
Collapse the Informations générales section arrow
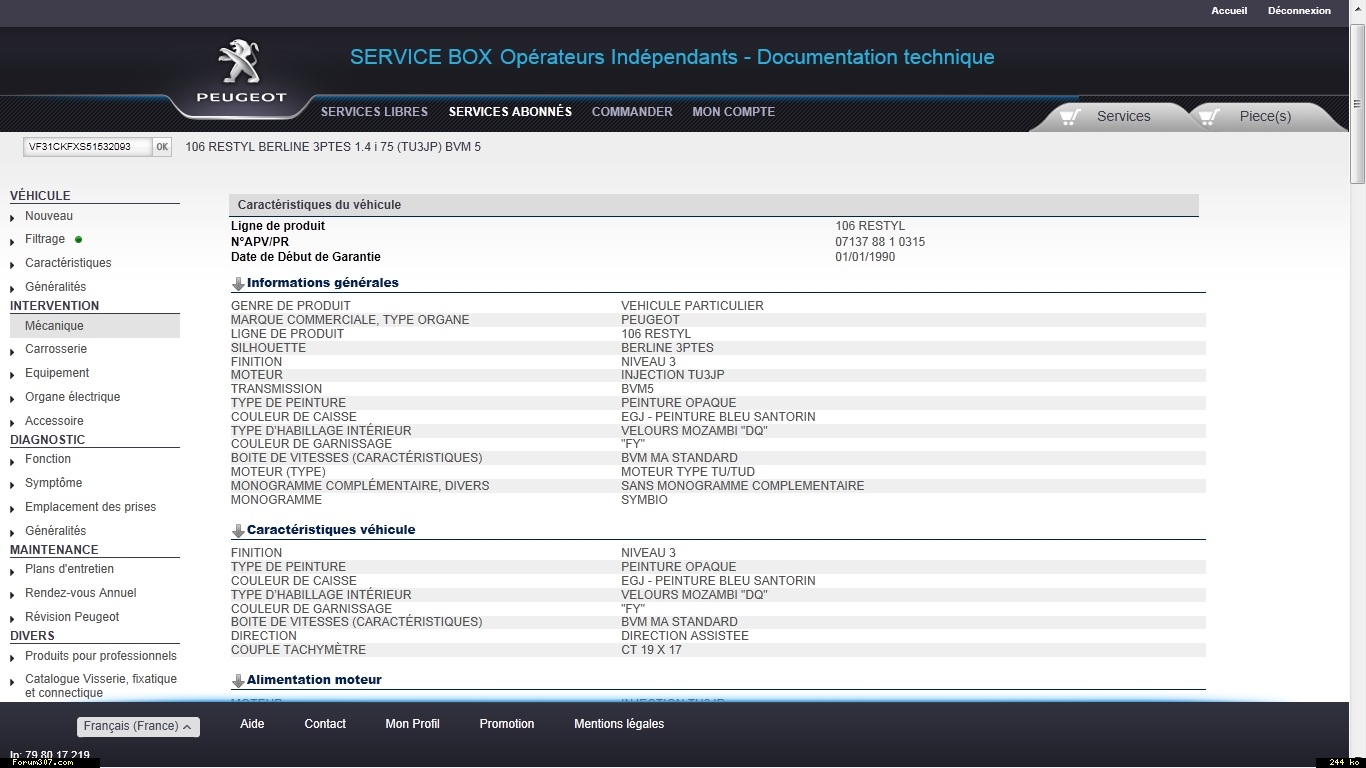pyautogui.click(x=238, y=284)
